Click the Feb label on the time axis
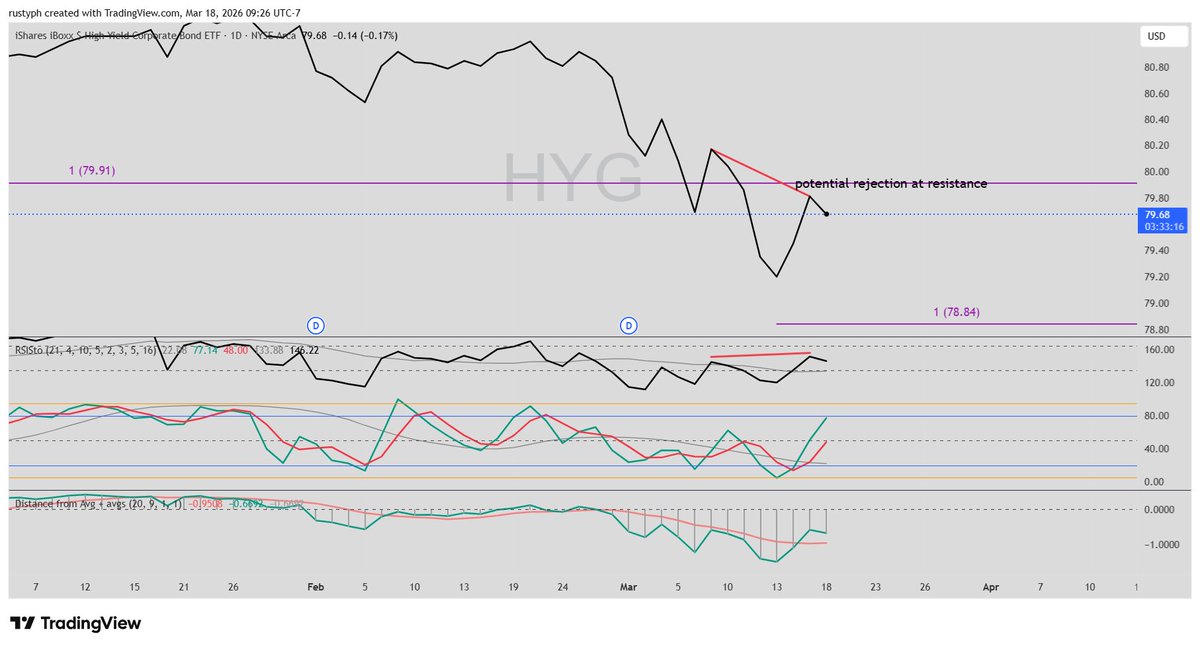The height and width of the screenshot is (648, 1200). tap(316, 587)
